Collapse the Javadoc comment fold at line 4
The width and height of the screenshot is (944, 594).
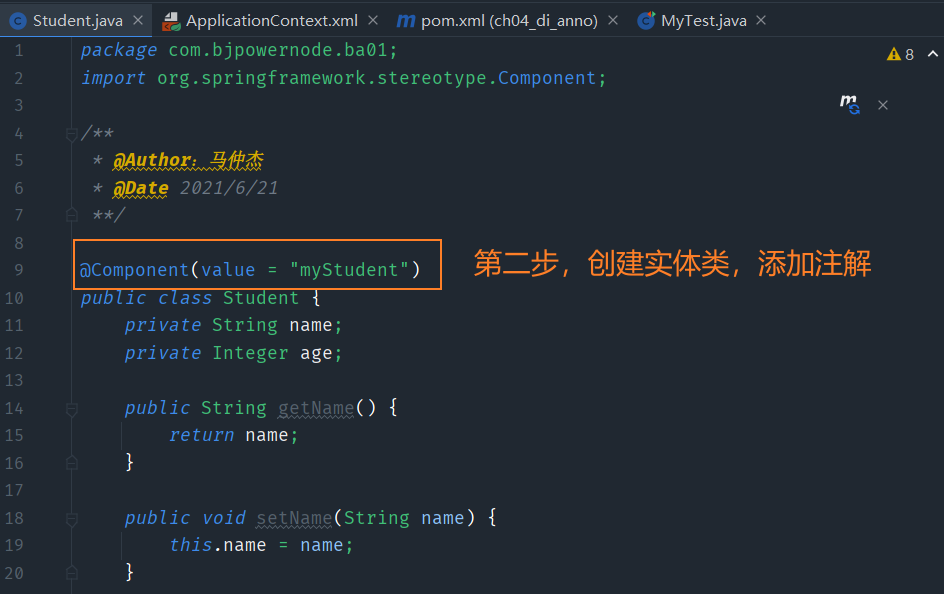pos(72,134)
